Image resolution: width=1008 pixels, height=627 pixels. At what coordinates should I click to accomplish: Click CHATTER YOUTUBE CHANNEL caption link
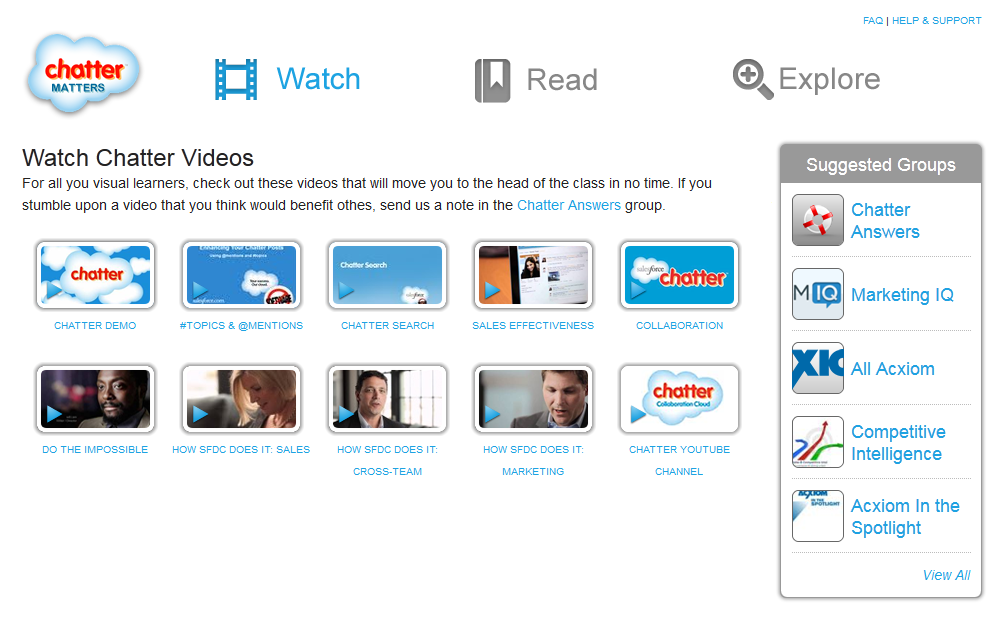click(x=679, y=460)
